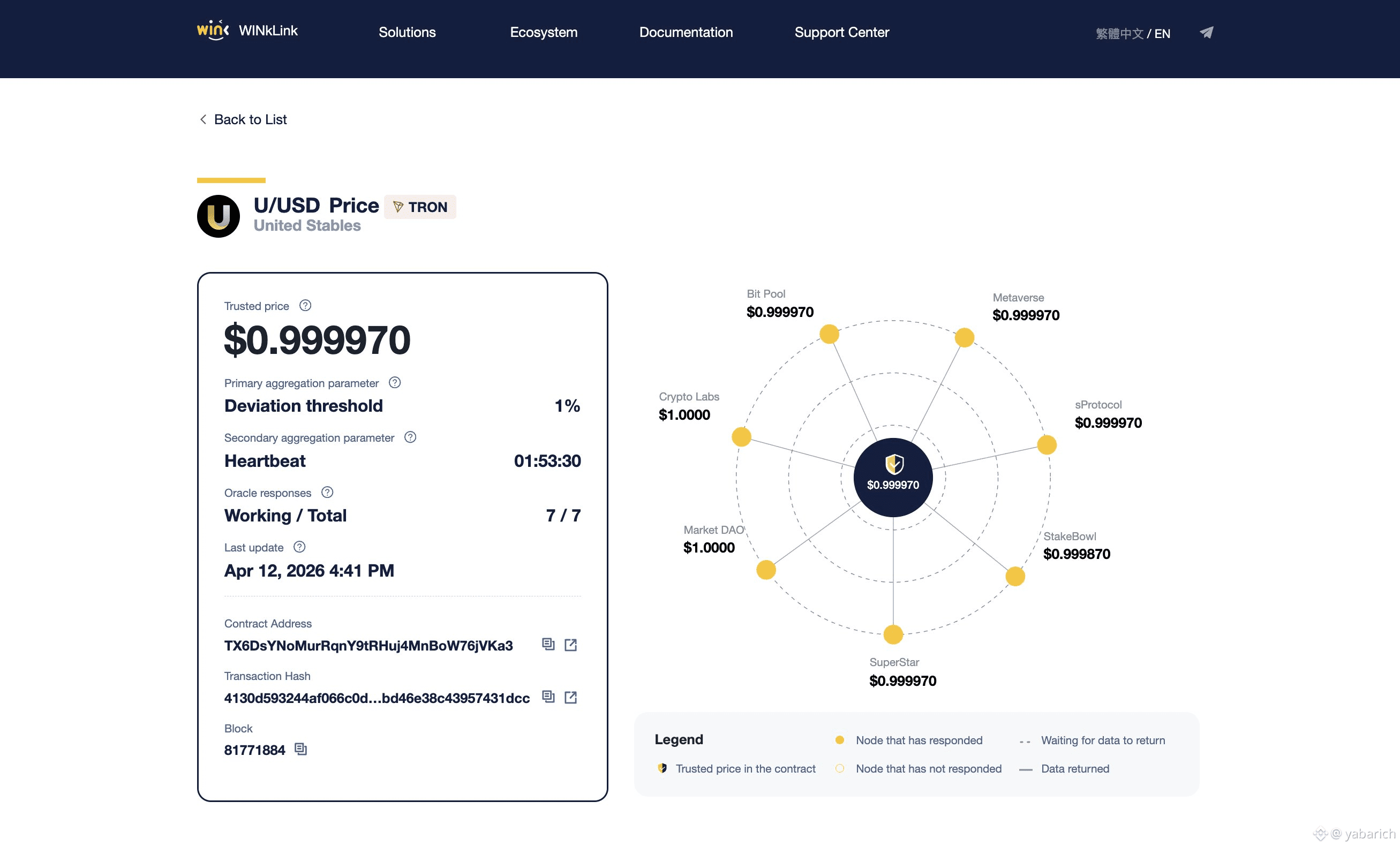This screenshot has width=1400, height=847.
Task: Show help for Trusted price
Action: click(305, 306)
